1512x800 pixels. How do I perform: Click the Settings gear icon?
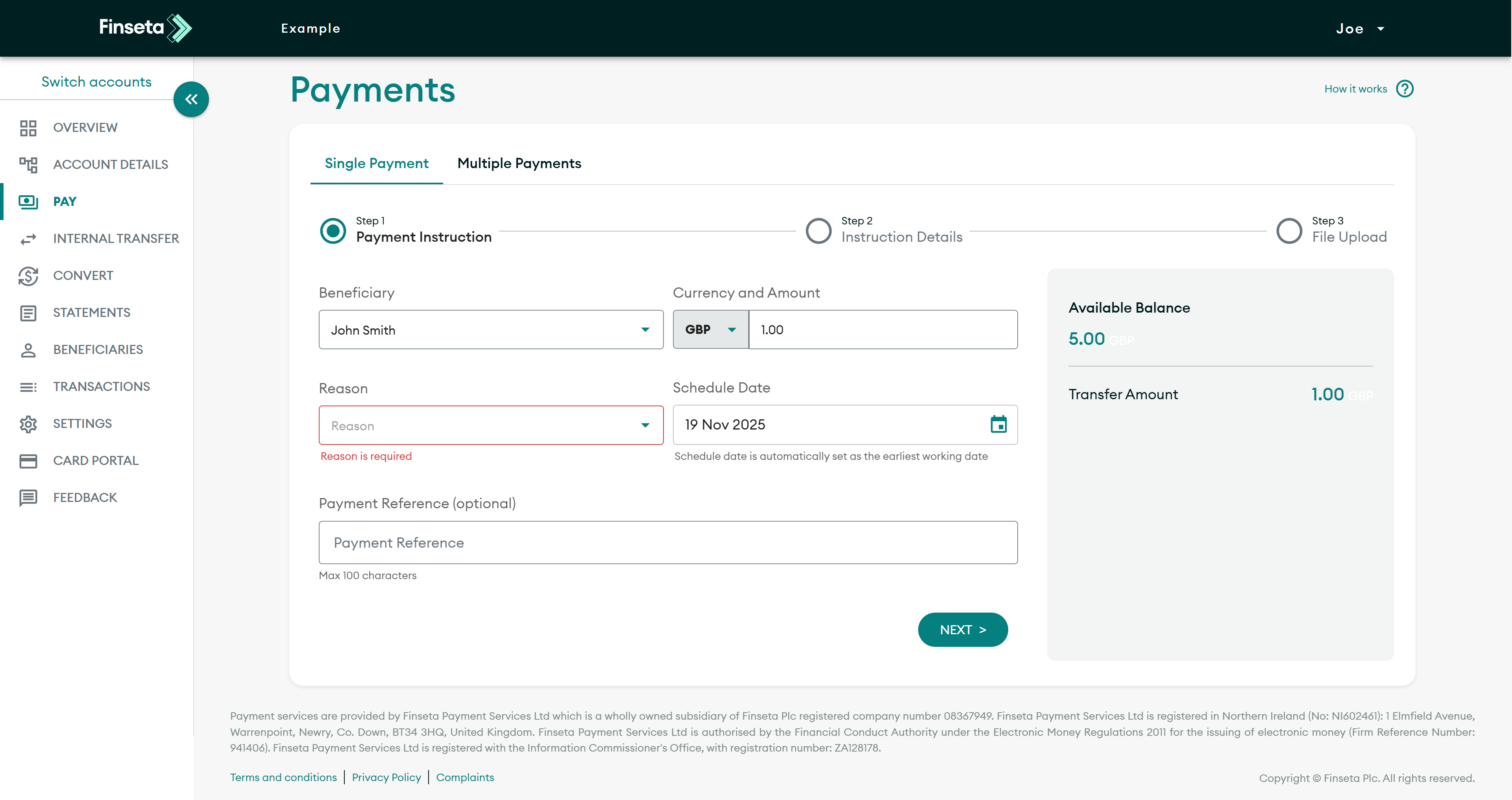tap(28, 424)
